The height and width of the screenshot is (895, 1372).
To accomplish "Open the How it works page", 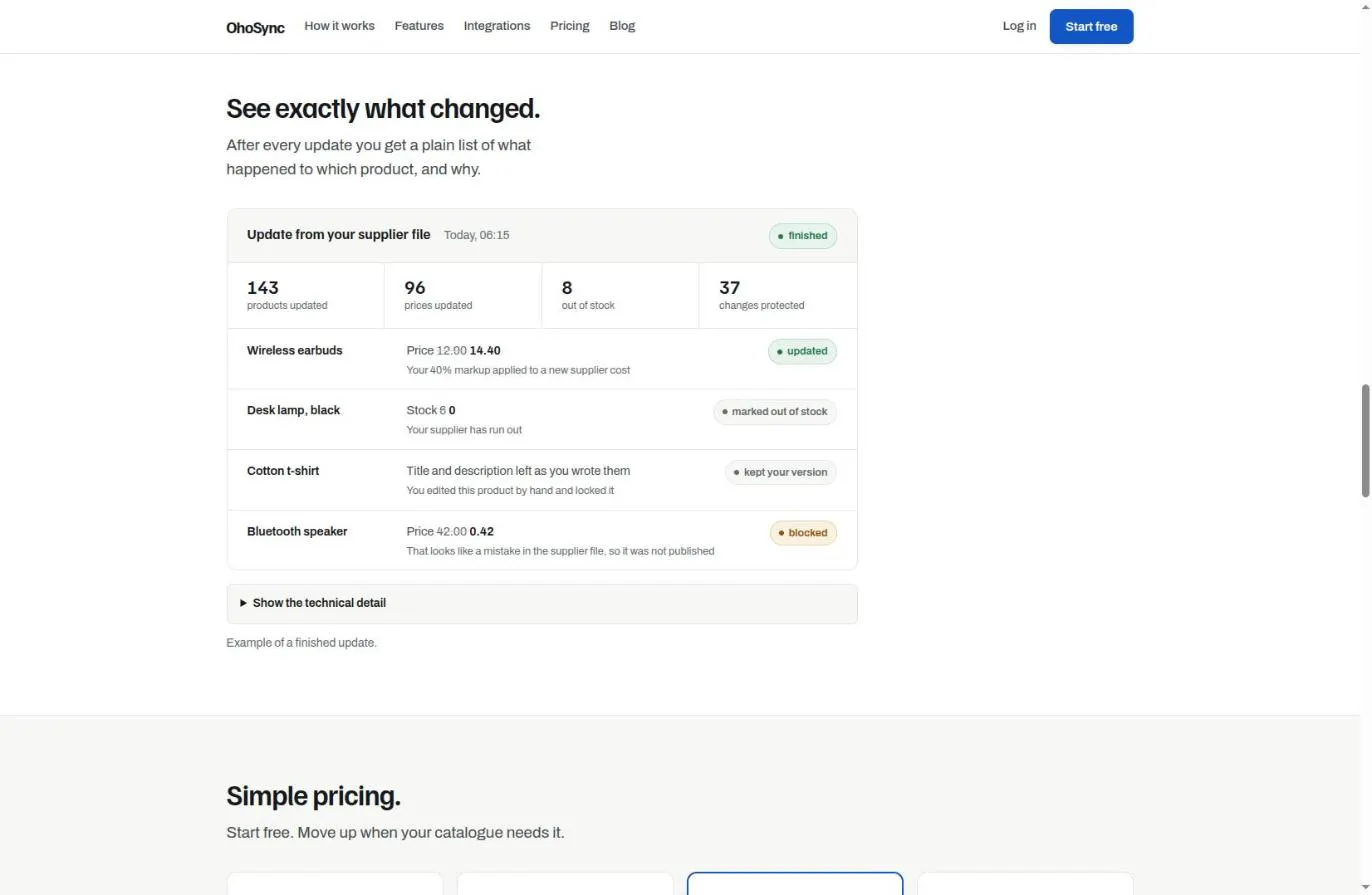I will 339,26.
